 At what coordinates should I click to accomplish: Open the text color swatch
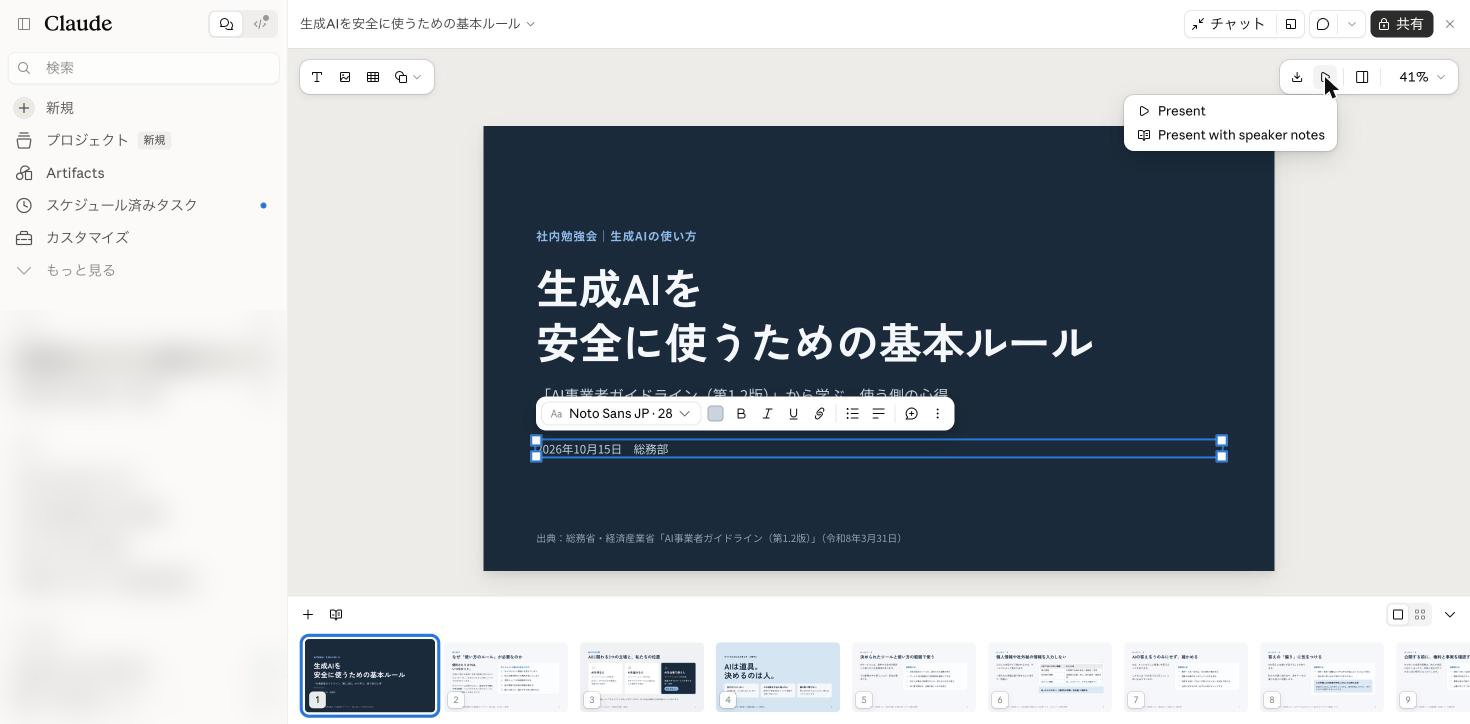[x=715, y=414]
